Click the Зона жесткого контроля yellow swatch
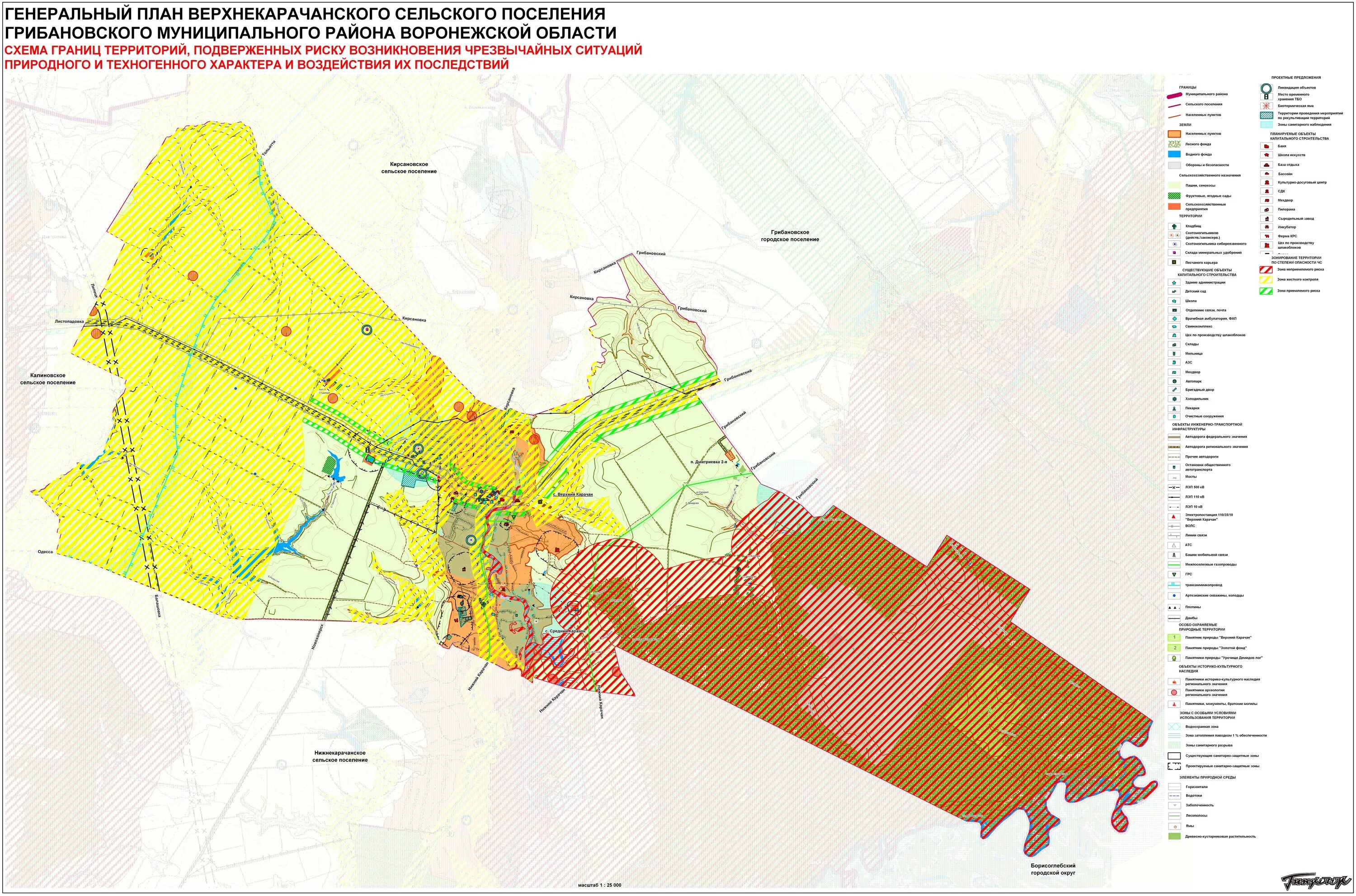Viewport: 1356px width, 896px height. (1267, 279)
